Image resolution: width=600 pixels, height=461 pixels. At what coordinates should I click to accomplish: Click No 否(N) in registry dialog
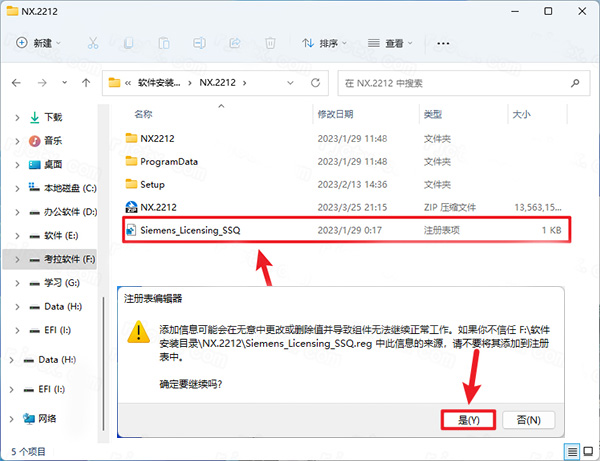pyautogui.click(x=528, y=420)
